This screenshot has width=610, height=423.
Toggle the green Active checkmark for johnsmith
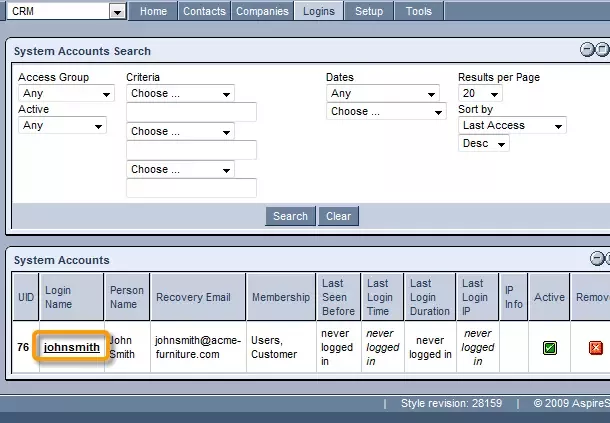(x=550, y=348)
